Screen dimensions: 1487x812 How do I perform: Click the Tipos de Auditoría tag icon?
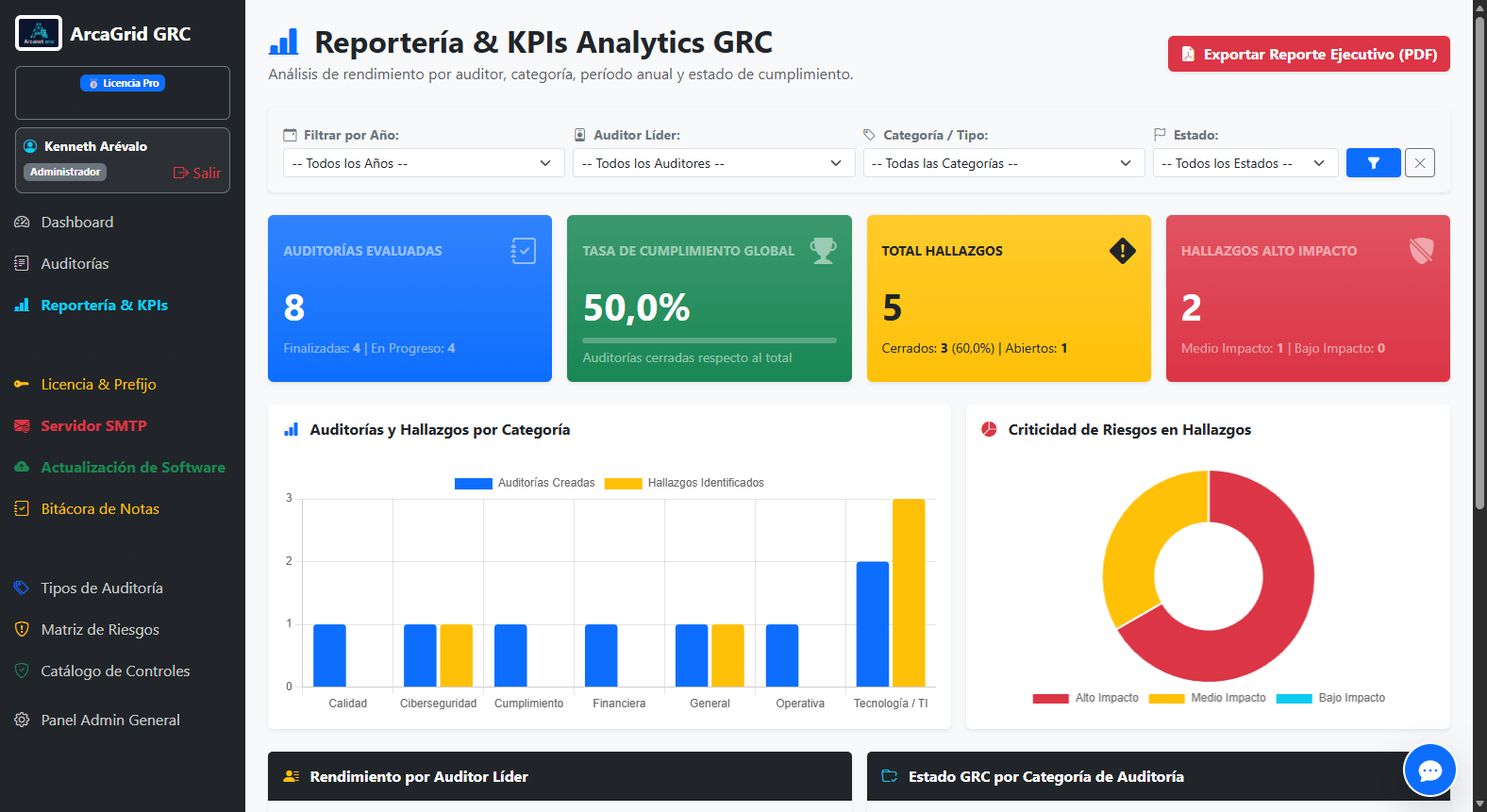tap(22, 588)
